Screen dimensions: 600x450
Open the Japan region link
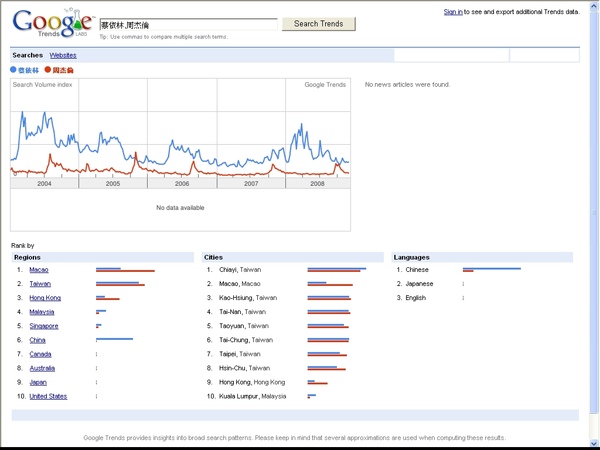point(38,383)
